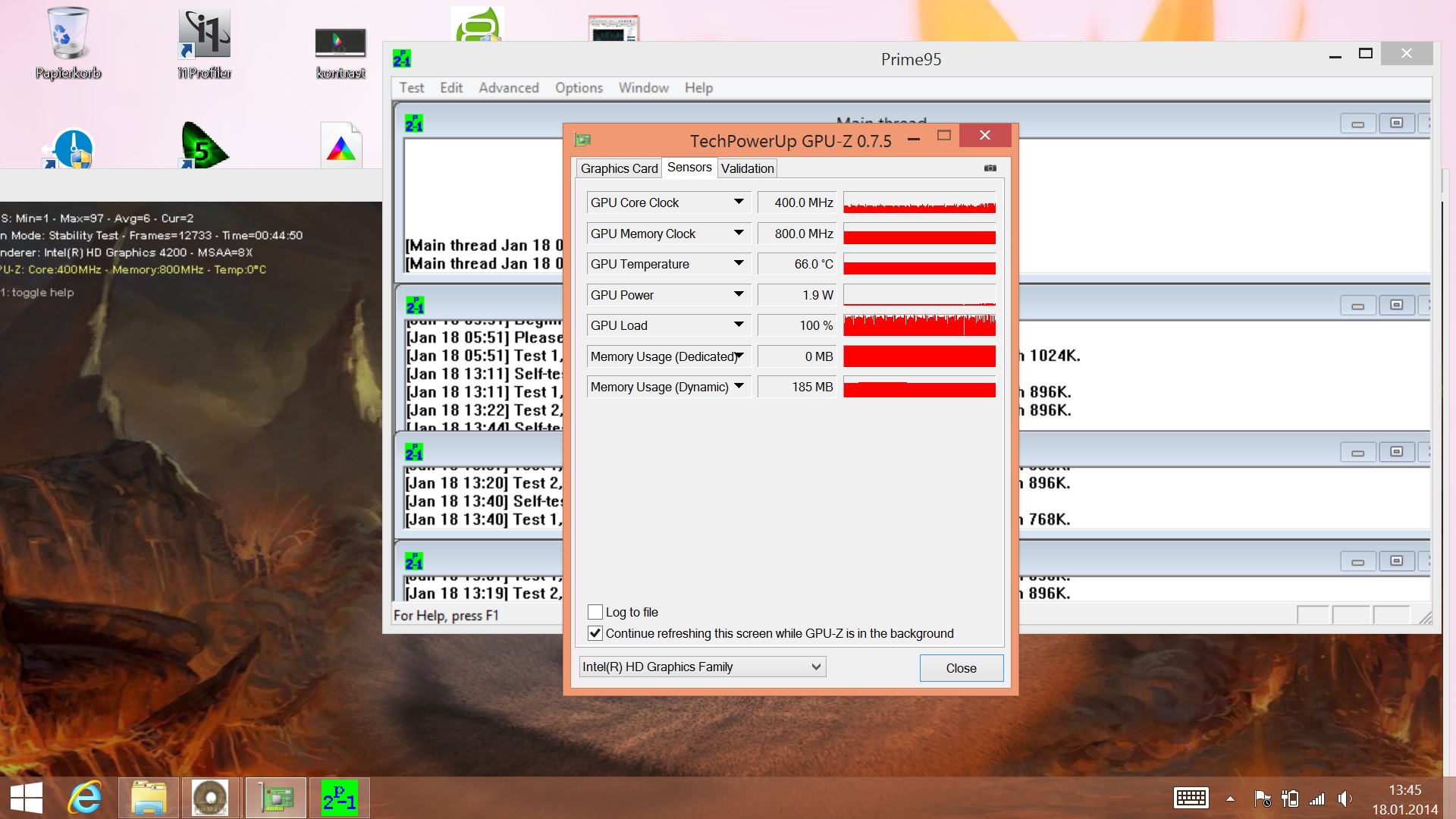Viewport: 1456px width, 819px height.
Task: Open Prime95 from the taskbar
Action: coord(339,798)
